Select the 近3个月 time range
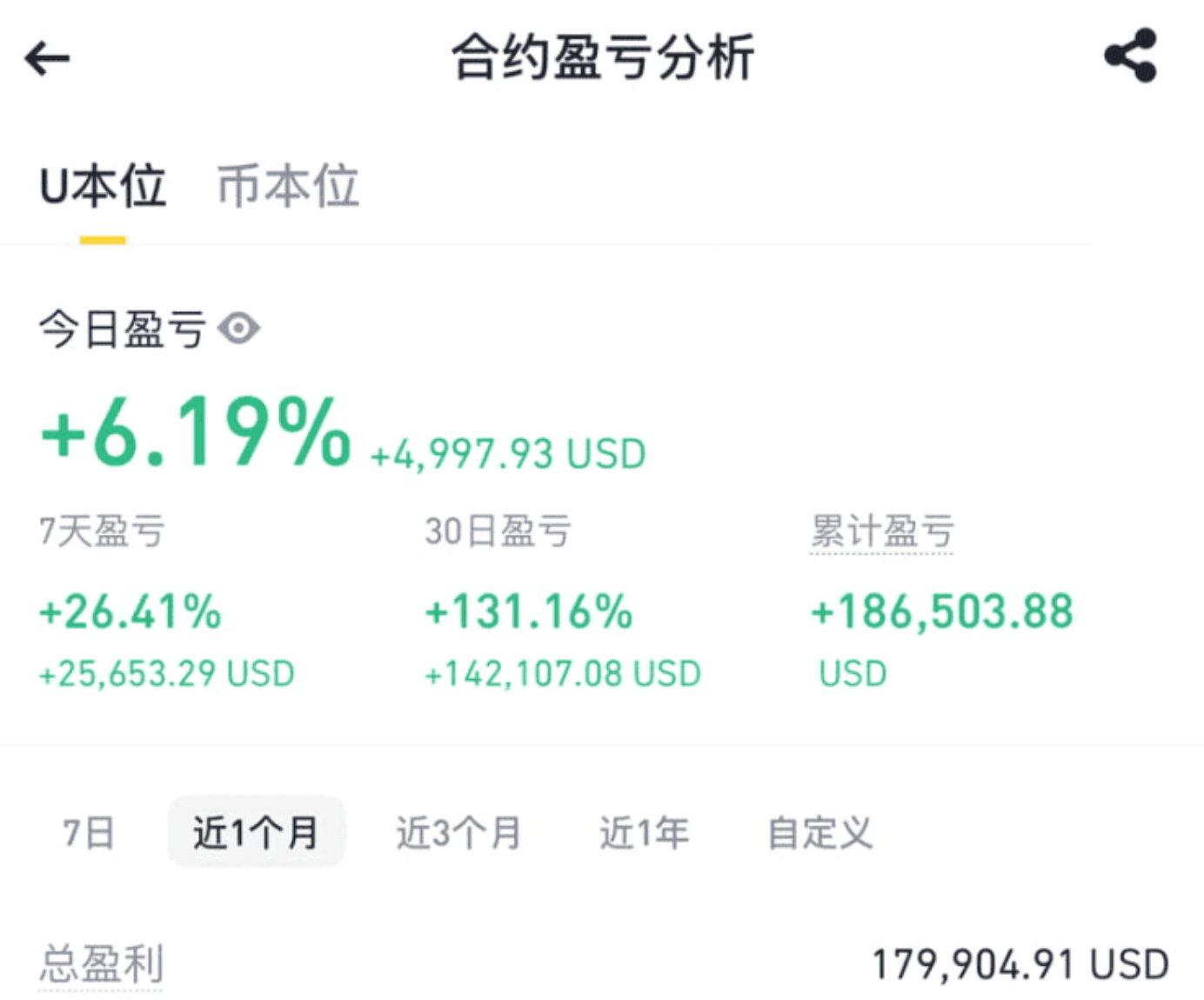Screen dimensions: 1204x1000 (458, 833)
